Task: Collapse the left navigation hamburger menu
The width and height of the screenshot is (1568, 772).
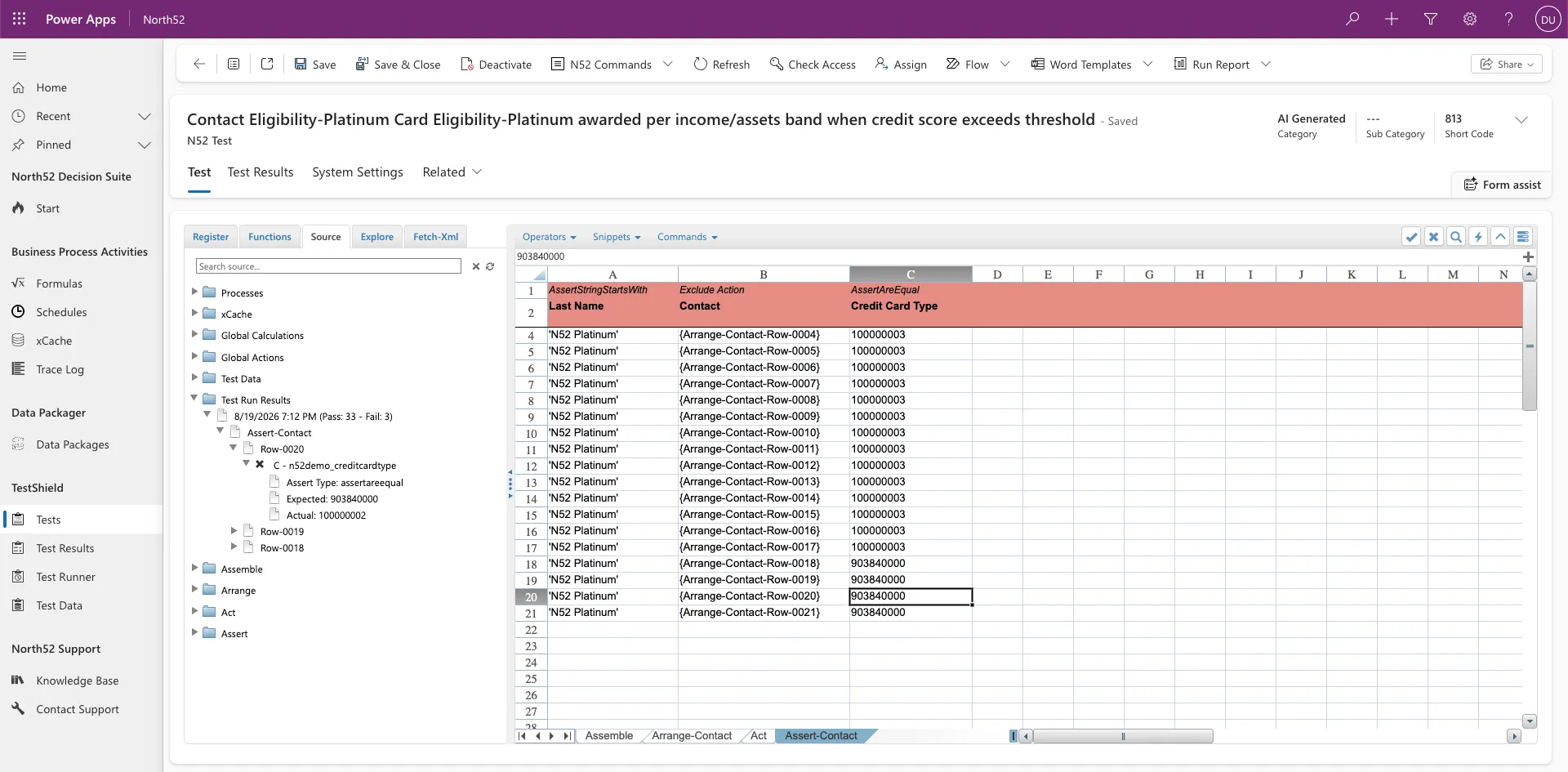Action: [20, 56]
